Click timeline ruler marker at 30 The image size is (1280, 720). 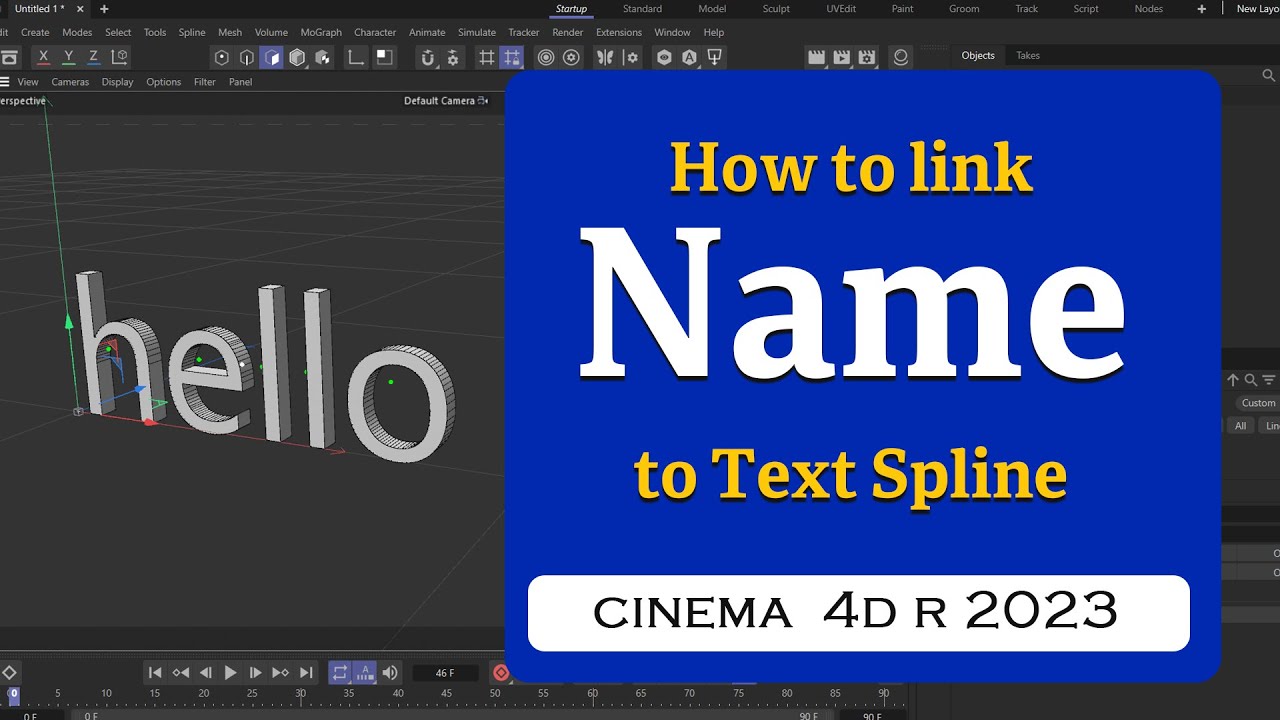click(x=301, y=693)
